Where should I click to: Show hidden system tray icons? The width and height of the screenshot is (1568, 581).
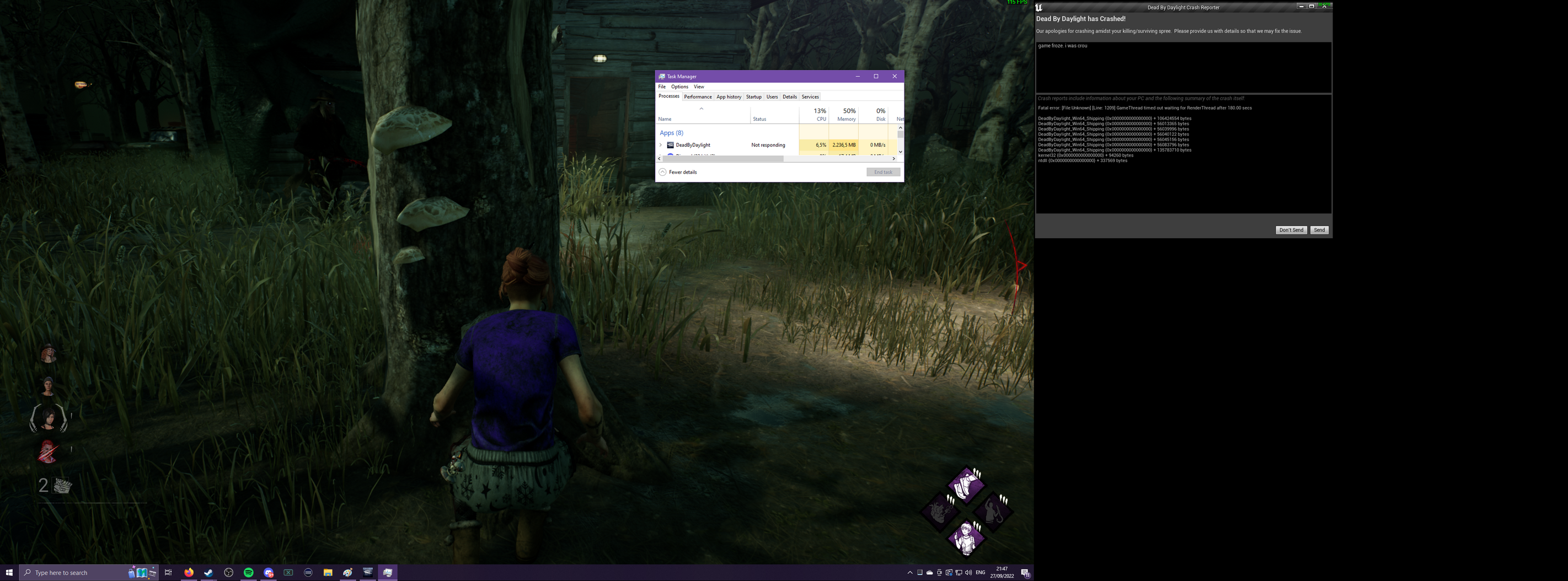click(x=910, y=573)
